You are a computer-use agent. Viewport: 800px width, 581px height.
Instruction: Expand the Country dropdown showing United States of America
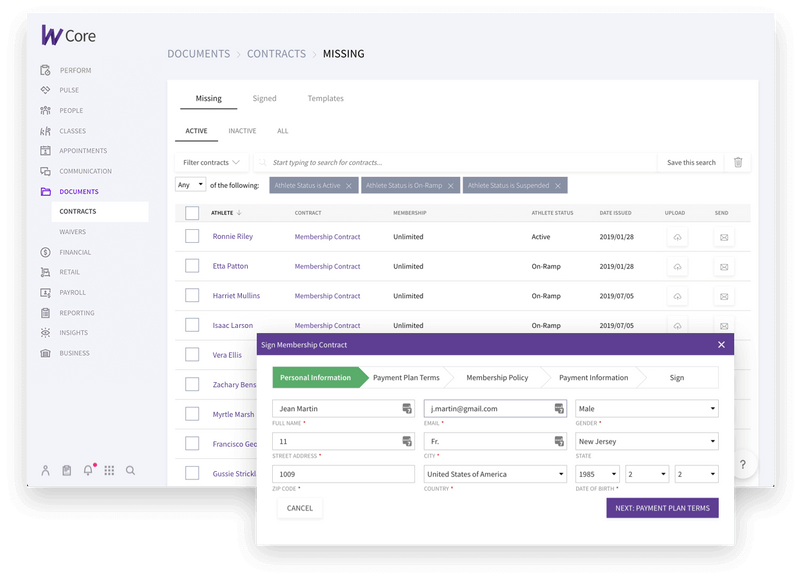[495, 473]
